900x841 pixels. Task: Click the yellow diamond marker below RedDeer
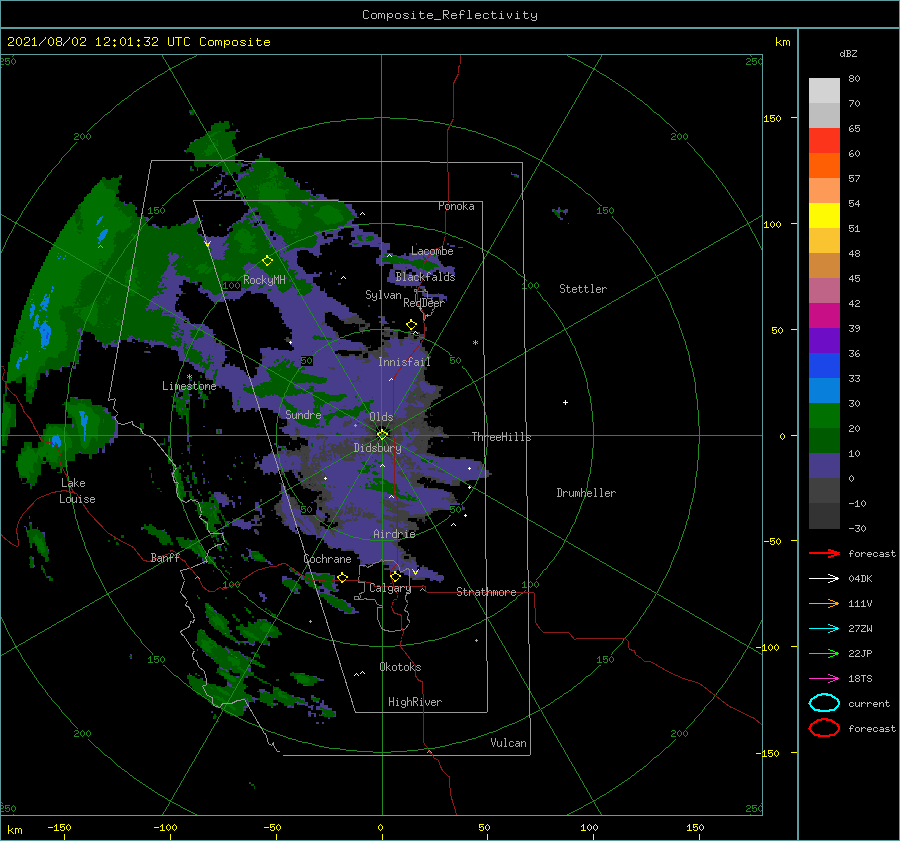coord(412,325)
